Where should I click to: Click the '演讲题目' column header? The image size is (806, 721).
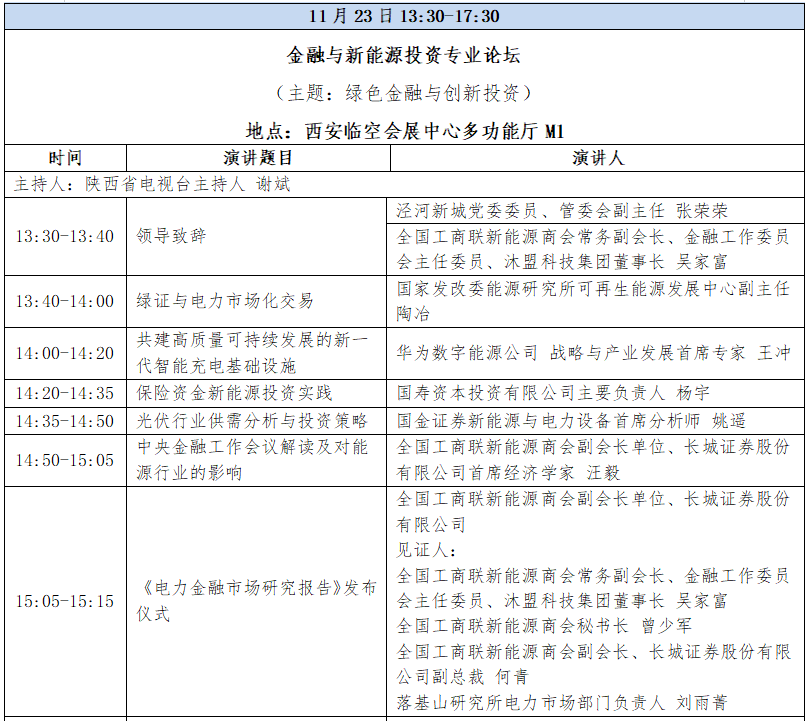258,158
